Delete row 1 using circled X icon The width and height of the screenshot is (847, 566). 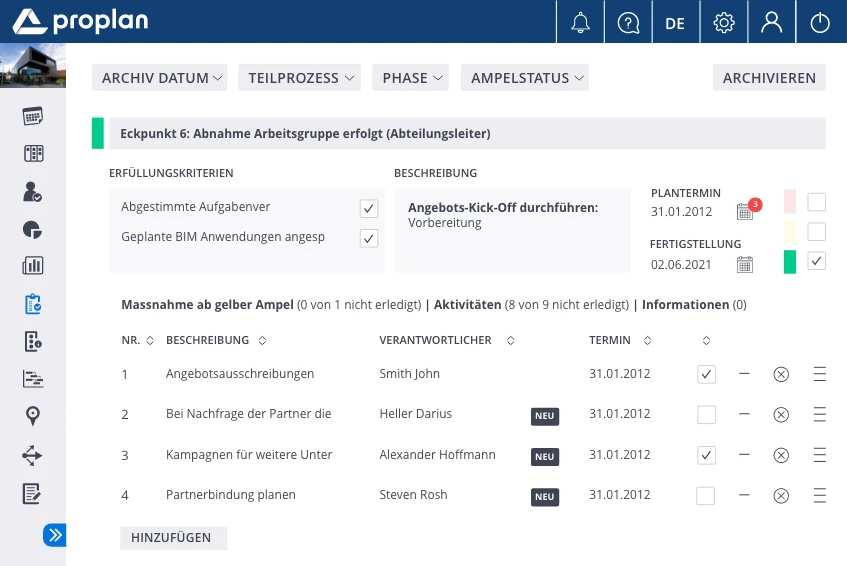pos(781,374)
